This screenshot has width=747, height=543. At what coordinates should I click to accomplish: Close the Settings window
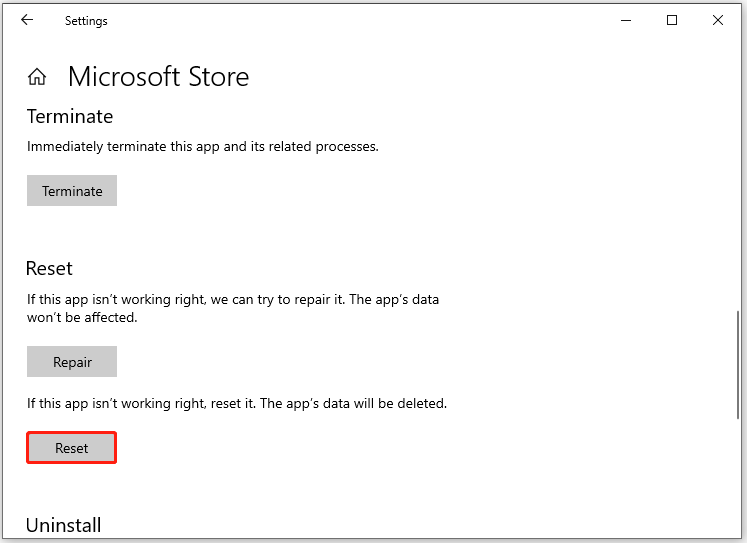point(717,20)
